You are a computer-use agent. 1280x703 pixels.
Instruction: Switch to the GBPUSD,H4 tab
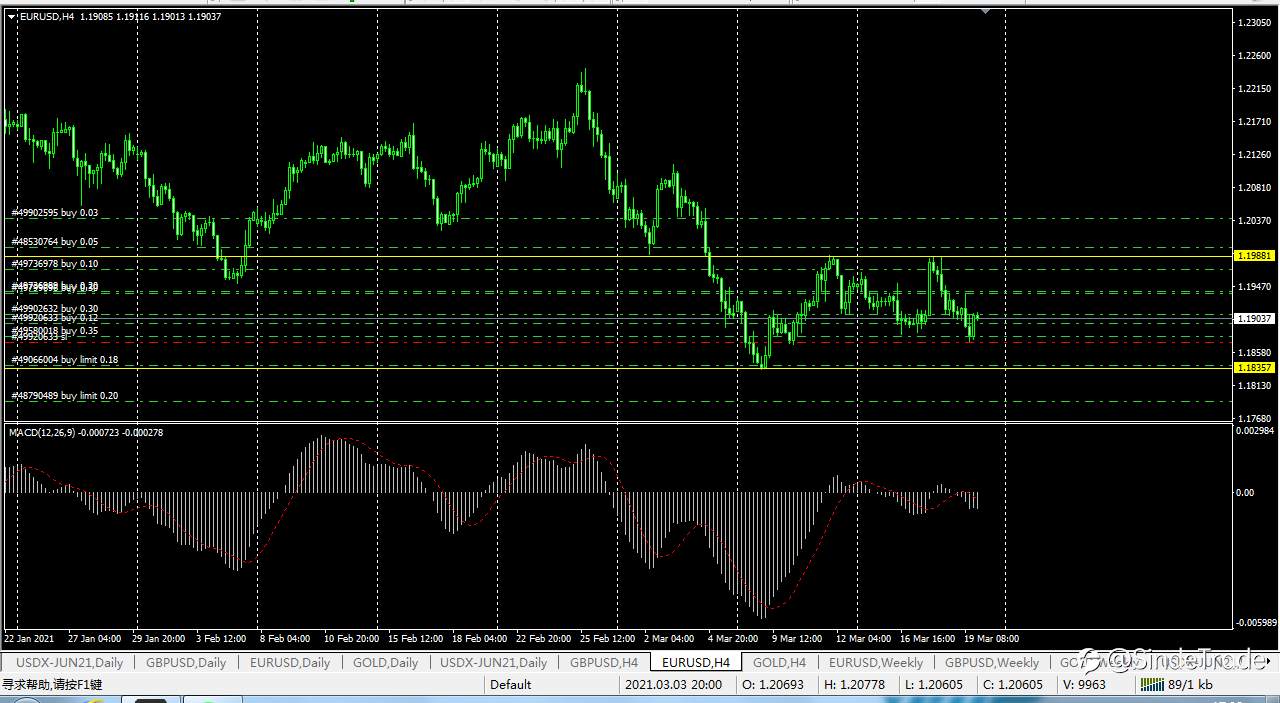tap(604, 662)
